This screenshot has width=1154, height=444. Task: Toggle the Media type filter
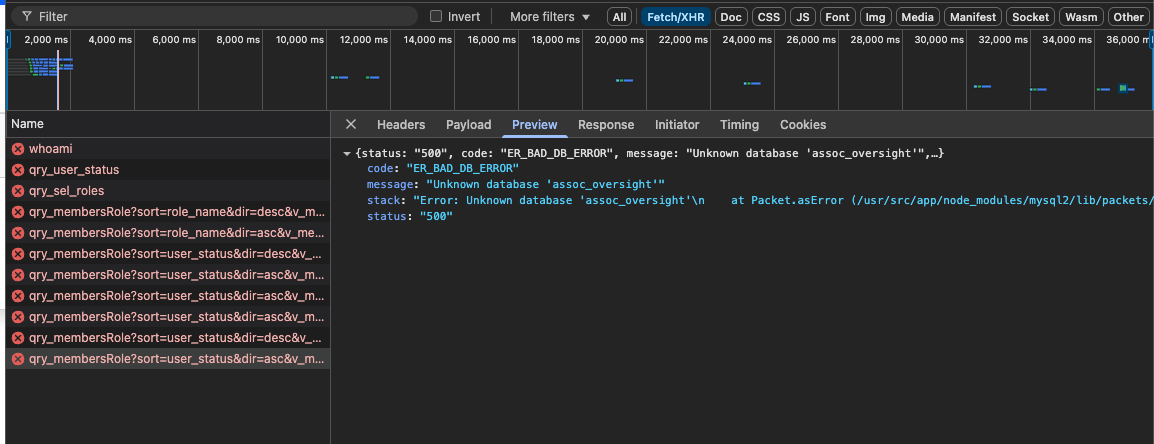[x=918, y=17]
